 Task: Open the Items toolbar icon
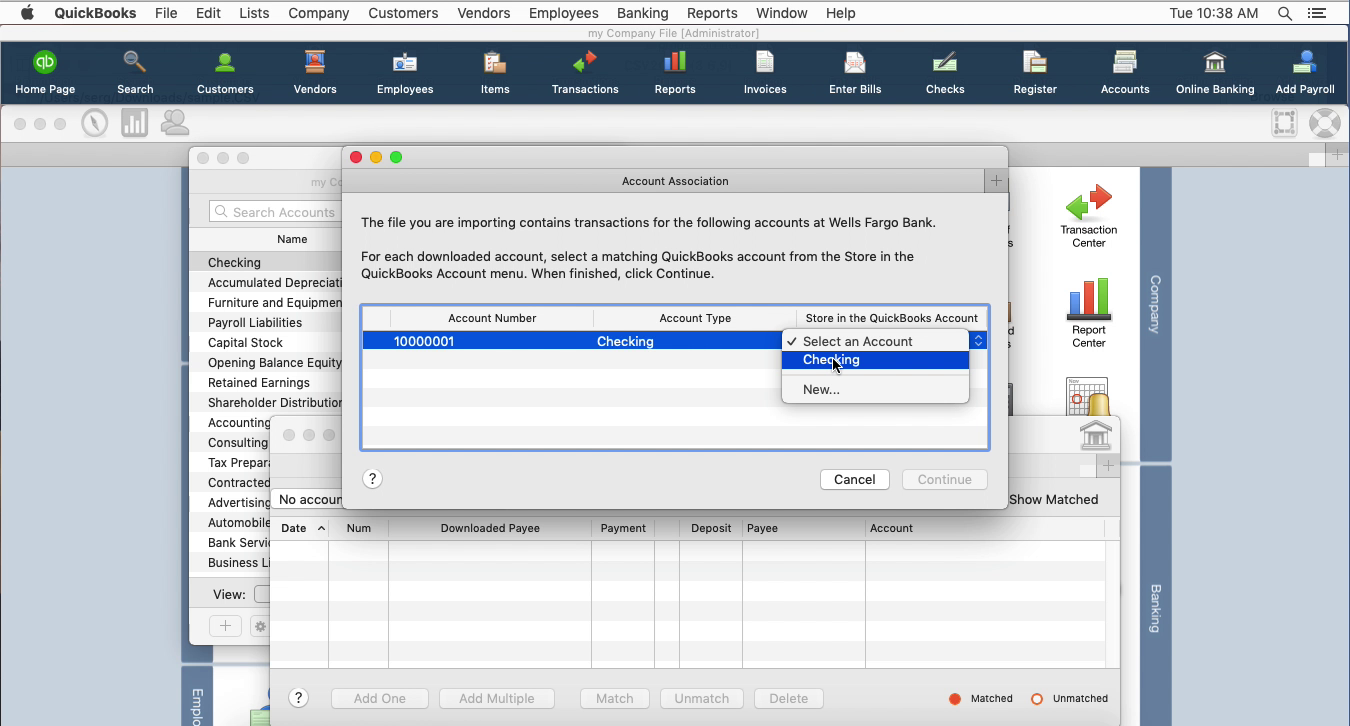tap(495, 73)
